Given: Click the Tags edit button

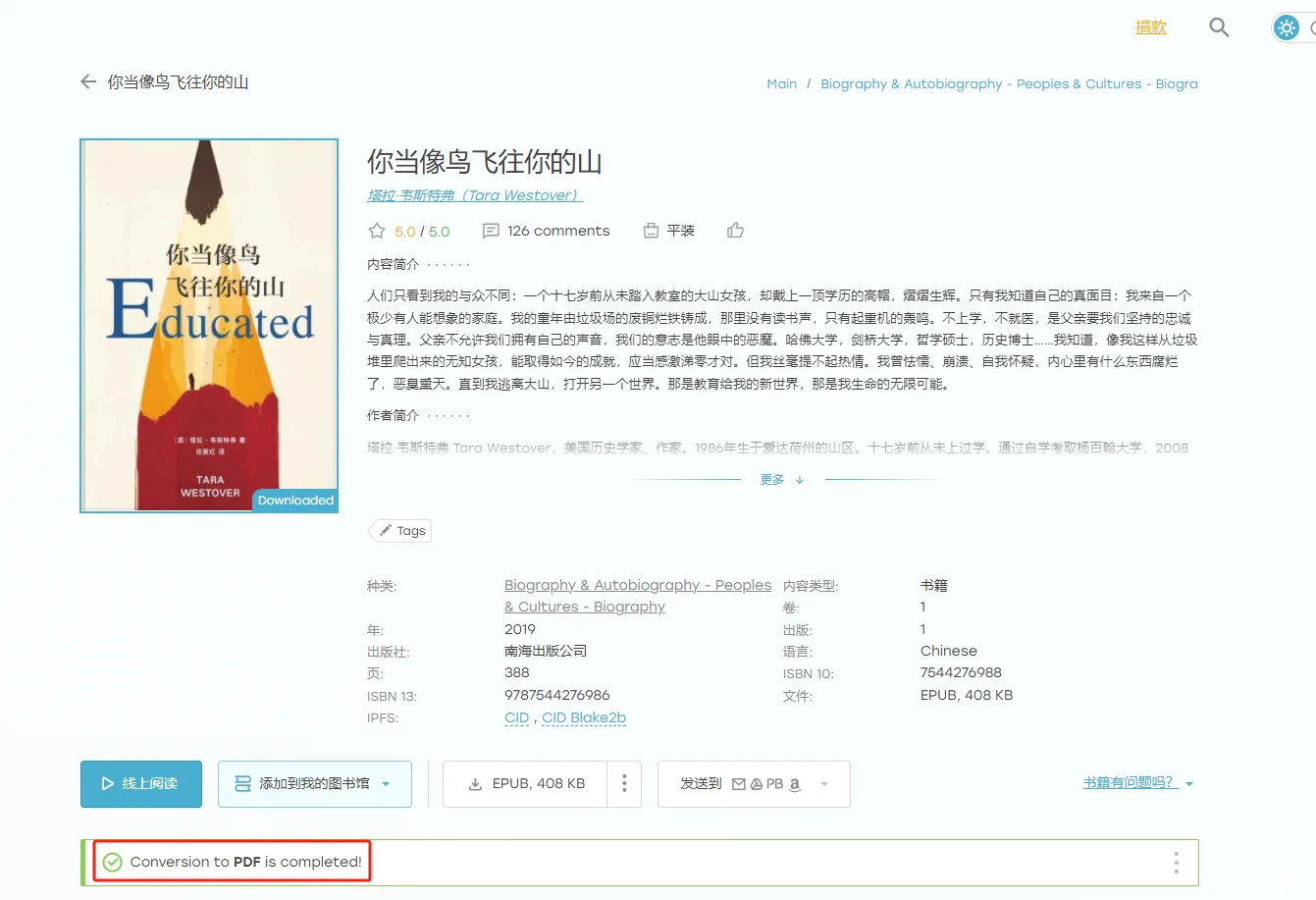Looking at the screenshot, I should click(400, 531).
